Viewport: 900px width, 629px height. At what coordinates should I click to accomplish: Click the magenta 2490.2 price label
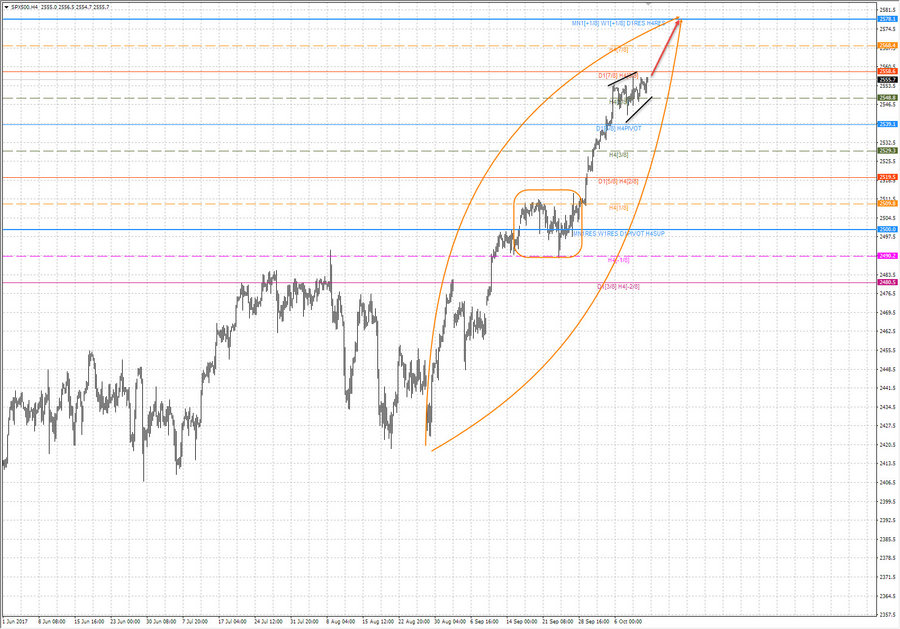click(x=886, y=256)
